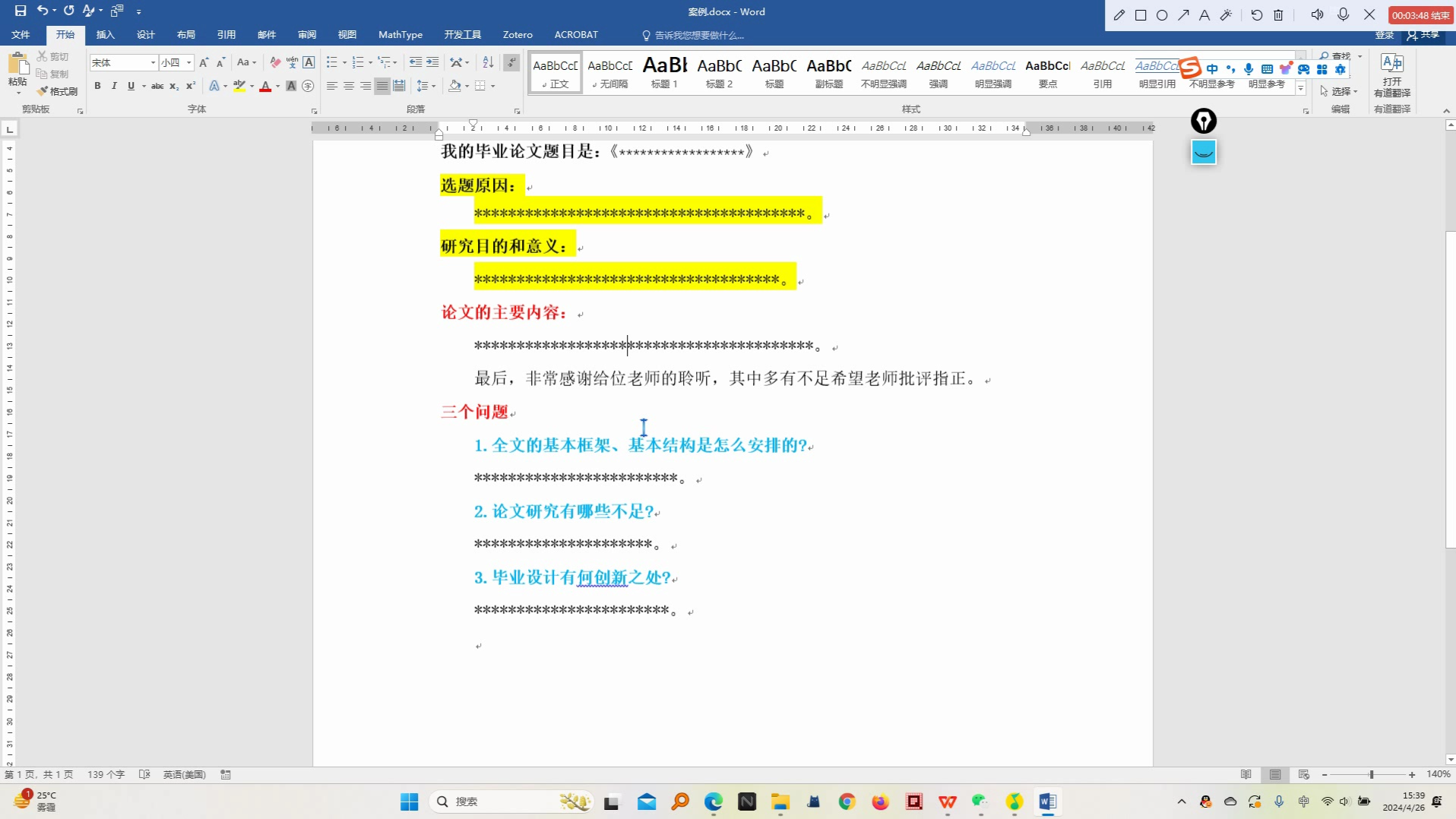
Task: Click the Undo arrow in the quick access toolbar
Action: [43, 11]
